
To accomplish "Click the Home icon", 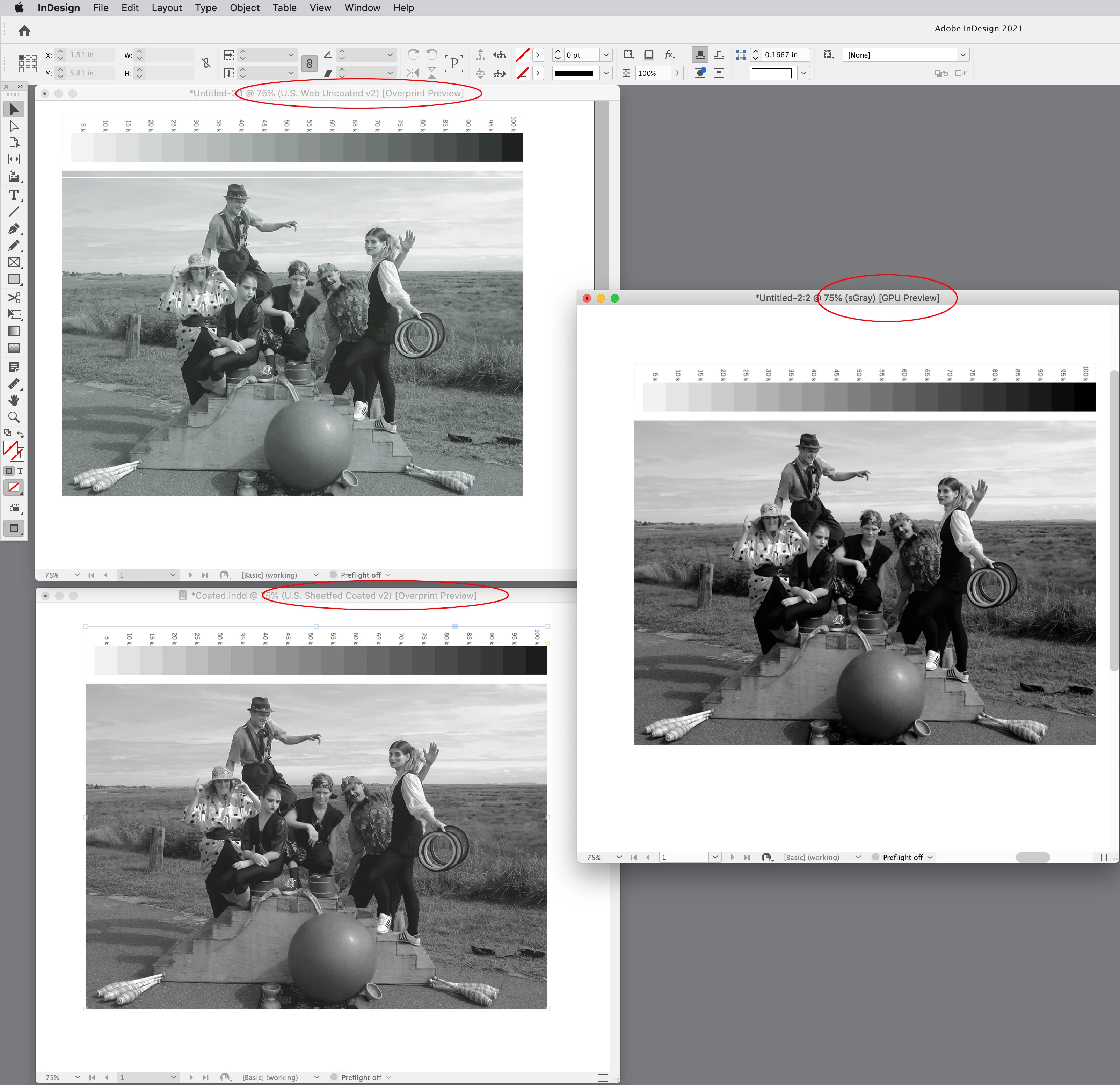I will [x=24, y=30].
